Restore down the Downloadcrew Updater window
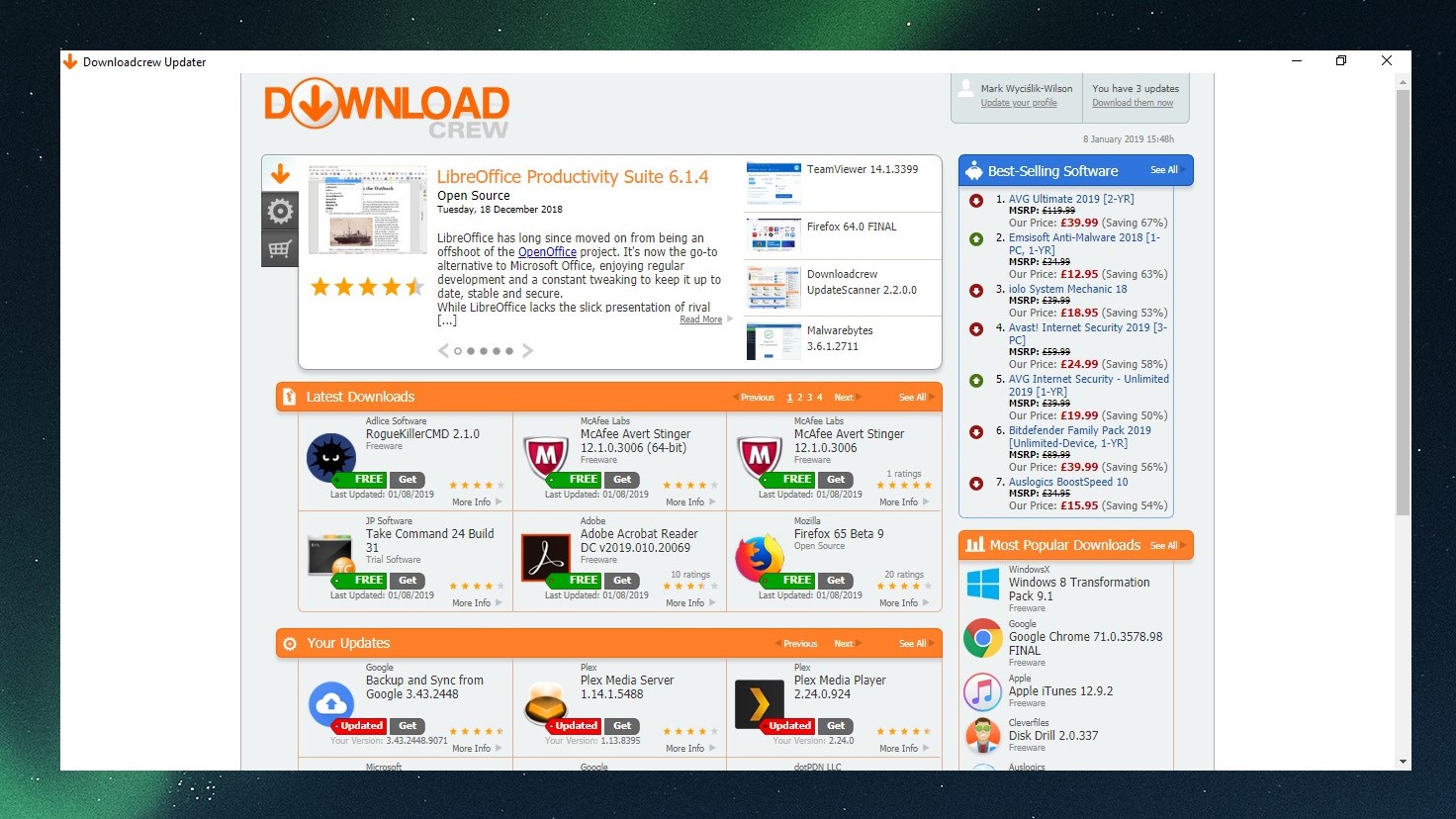 coord(1341,61)
